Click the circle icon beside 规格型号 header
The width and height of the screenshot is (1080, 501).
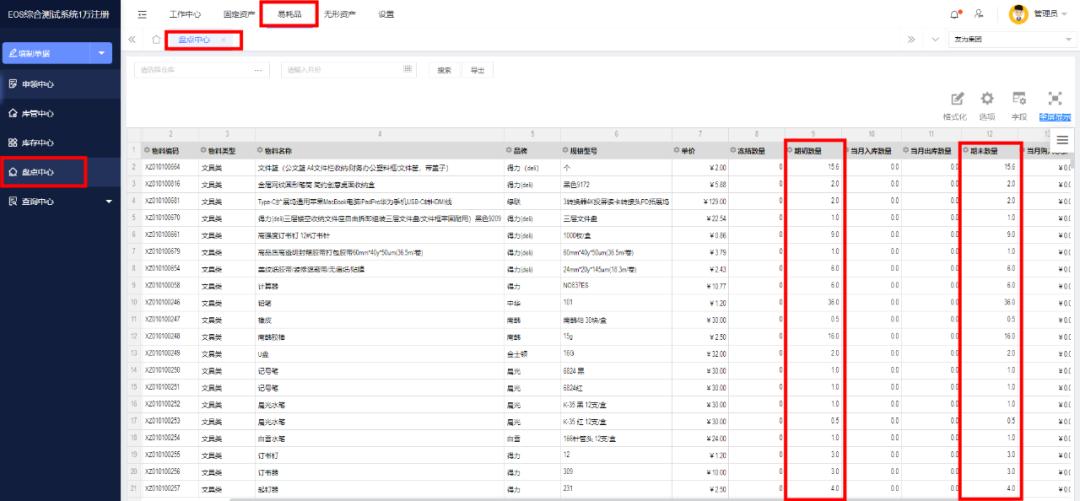pos(566,150)
